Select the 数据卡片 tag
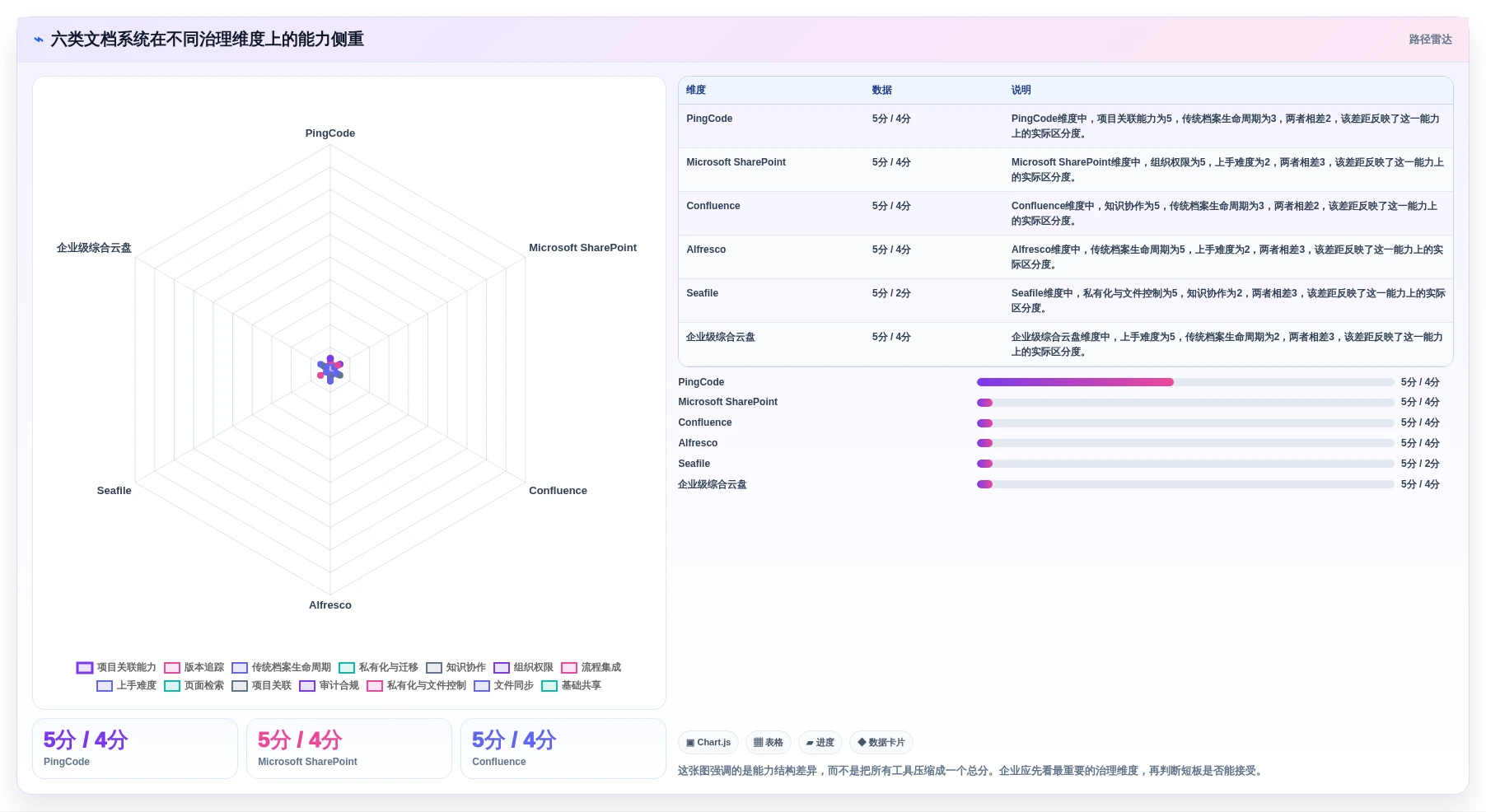 coord(881,743)
